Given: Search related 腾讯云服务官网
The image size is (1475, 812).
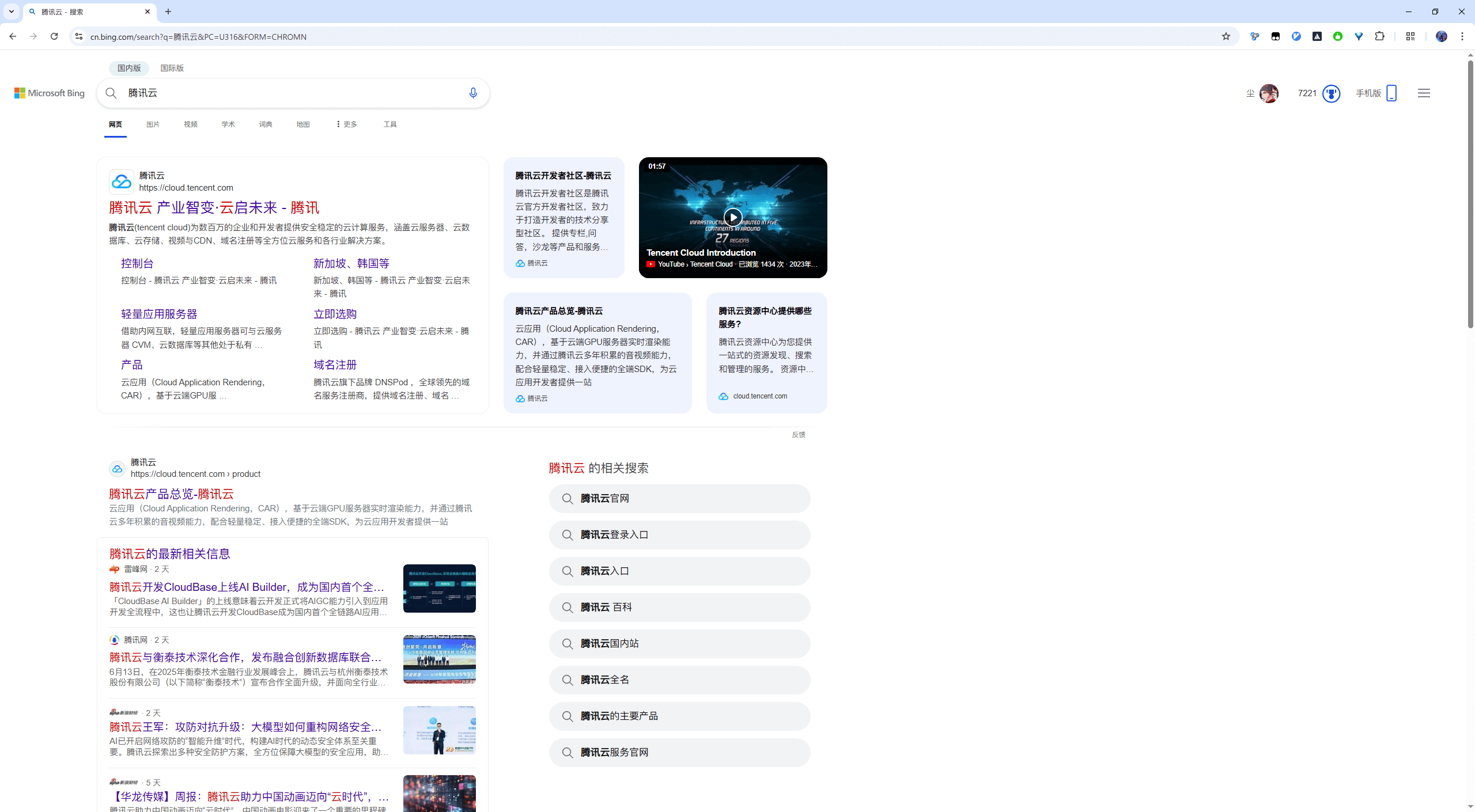Looking at the screenshot, I should pos(679,753).
